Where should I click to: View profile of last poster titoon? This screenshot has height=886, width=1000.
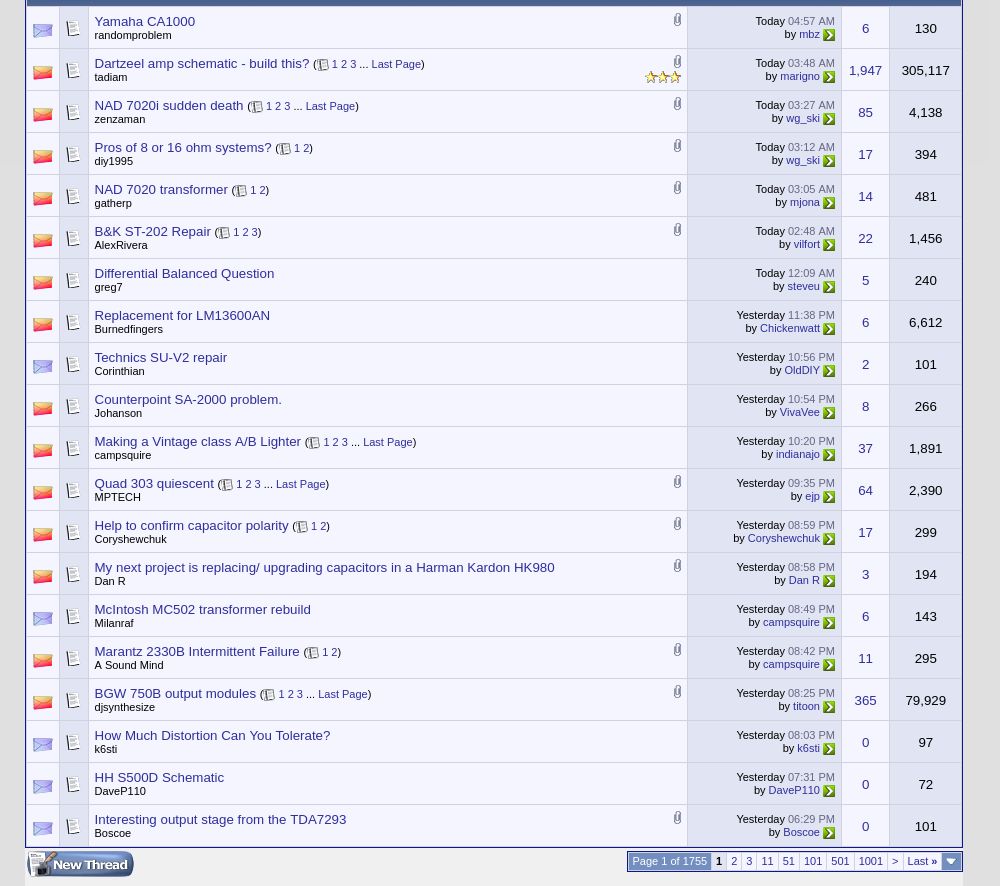point(806,706)
